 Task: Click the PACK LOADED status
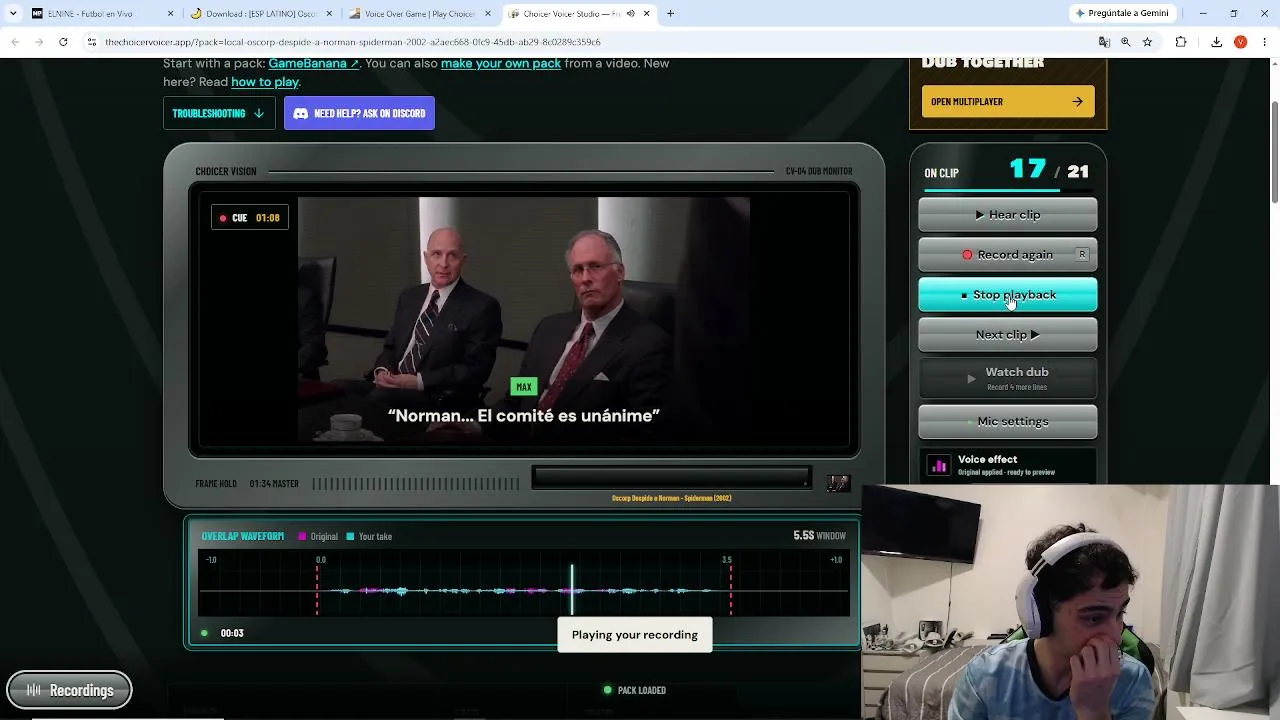(634, 690)
